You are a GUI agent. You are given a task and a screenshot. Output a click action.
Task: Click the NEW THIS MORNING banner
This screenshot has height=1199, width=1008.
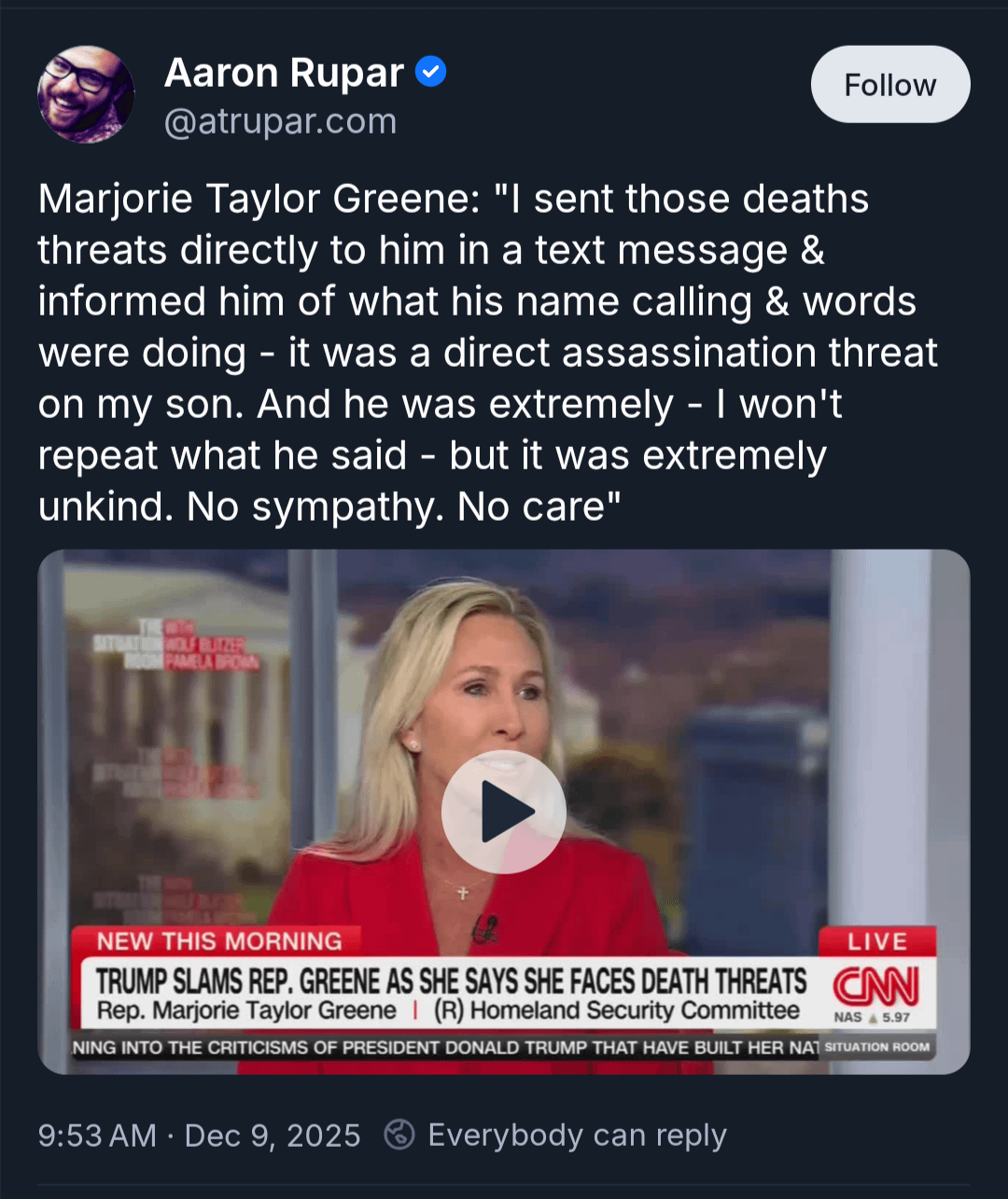219,941
